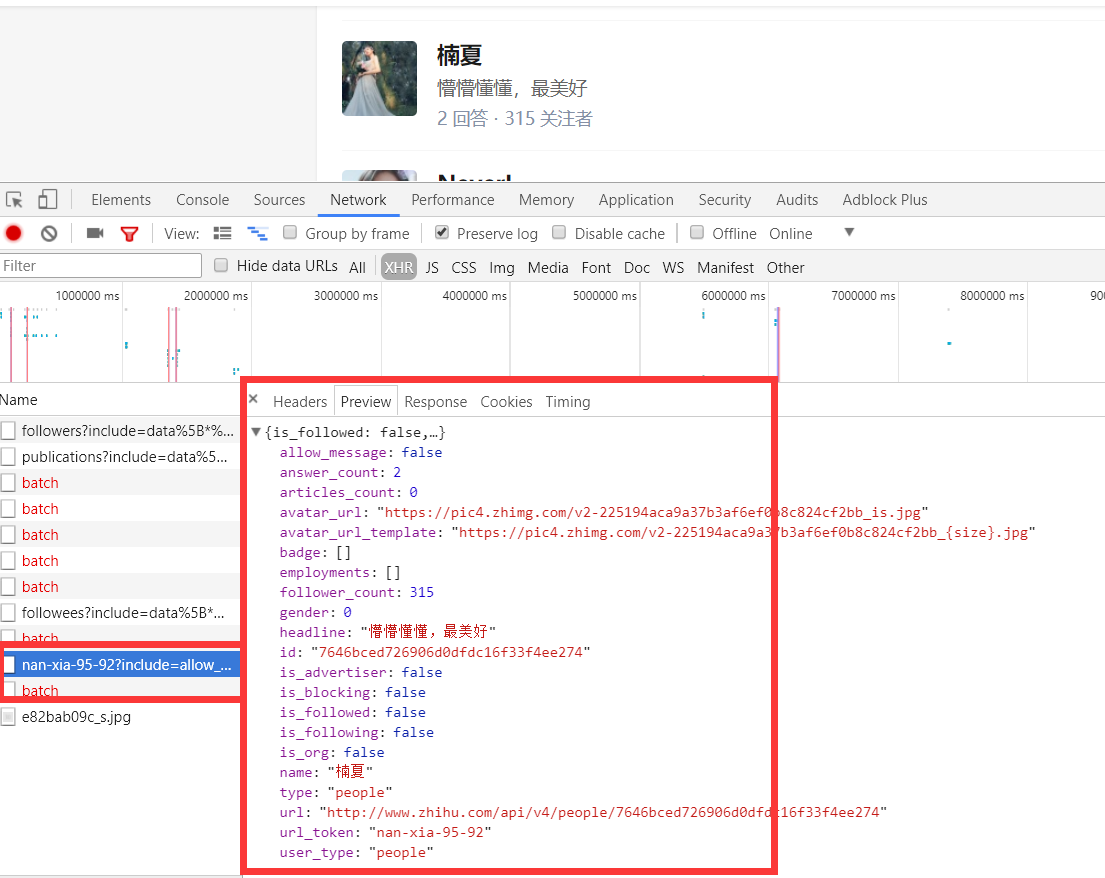Select the Preview tab
This screenshot has height=878, width=1105.
point(366,402)
